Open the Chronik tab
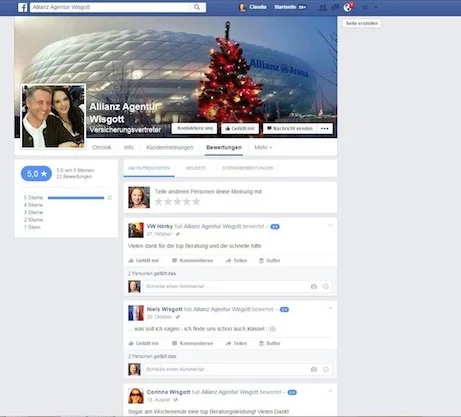Screen dimensions: 461x417 click(x=102, y=147)
